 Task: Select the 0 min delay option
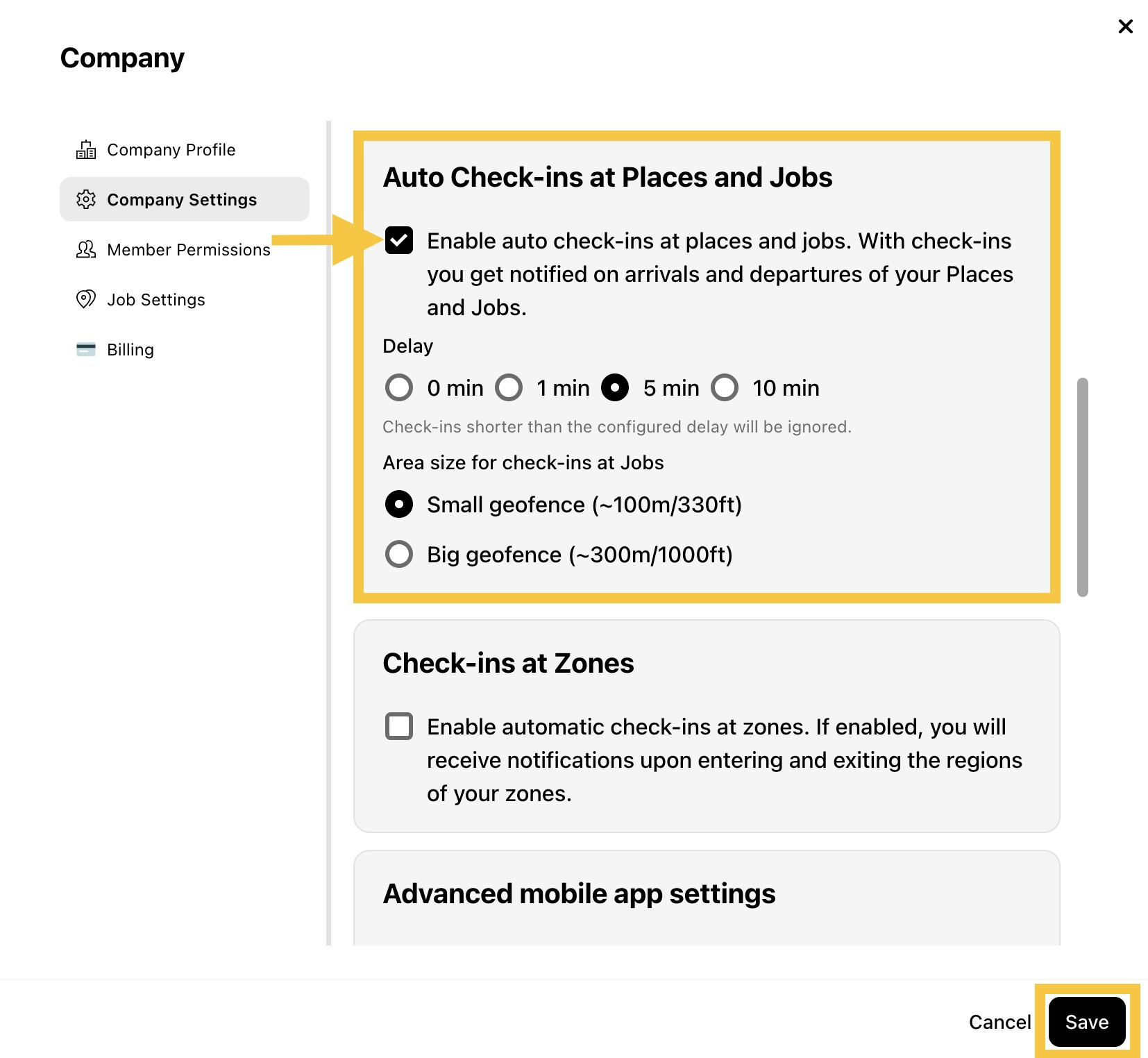[x=399, y=387]
